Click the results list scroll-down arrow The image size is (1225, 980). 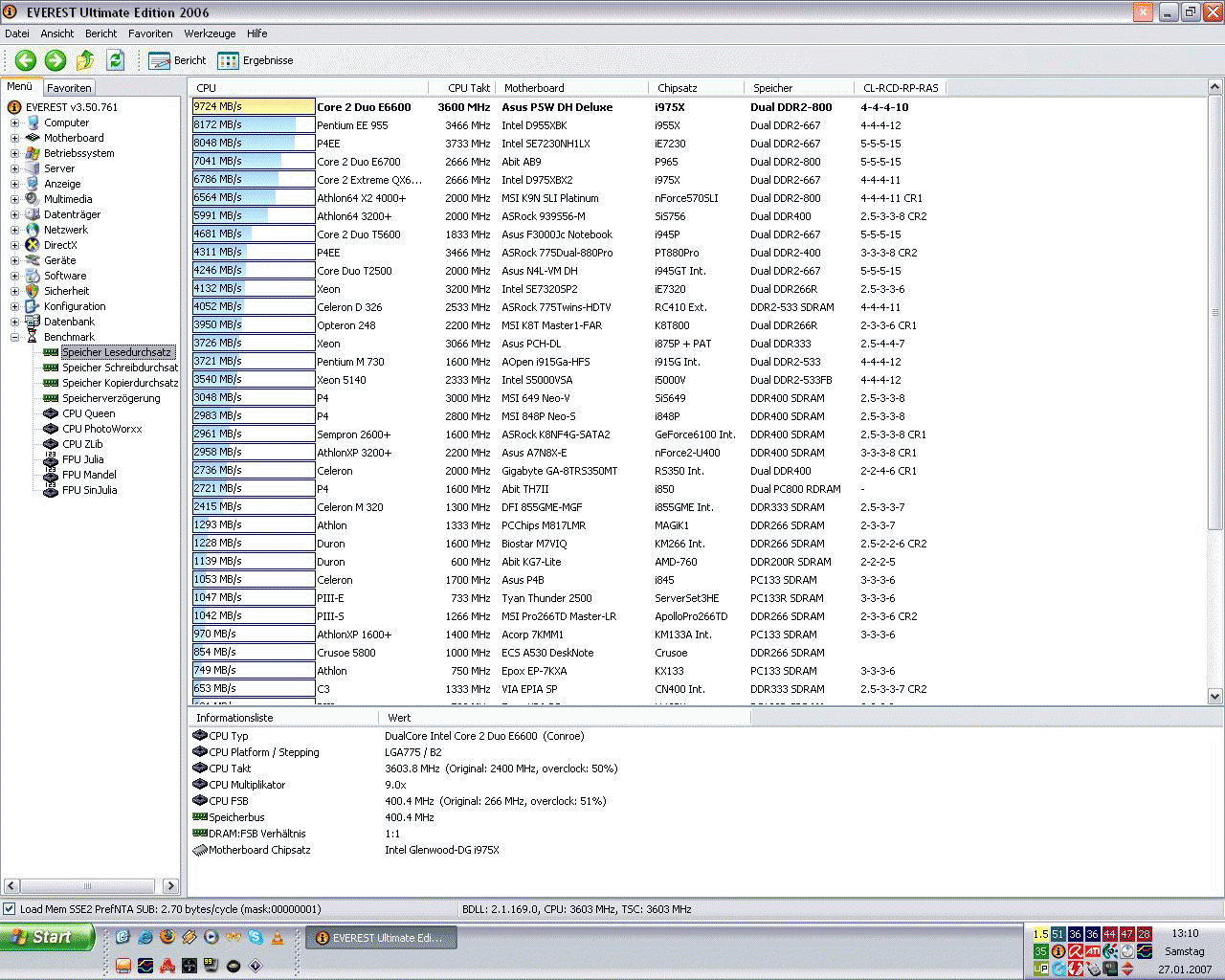[1215, 697]
